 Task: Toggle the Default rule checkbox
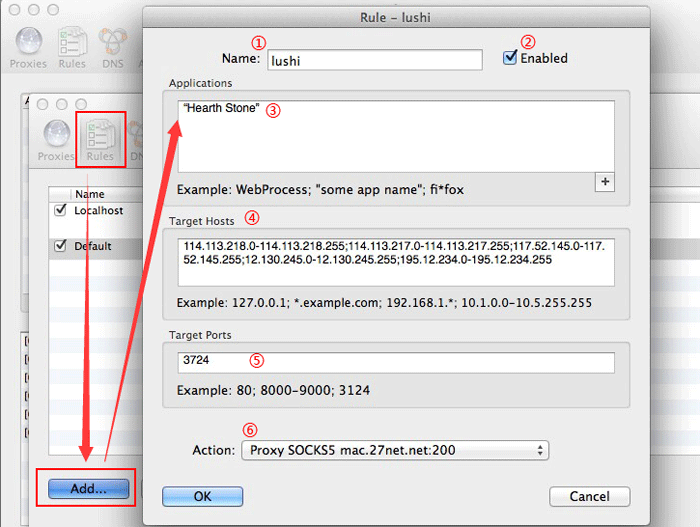[60, 246]
